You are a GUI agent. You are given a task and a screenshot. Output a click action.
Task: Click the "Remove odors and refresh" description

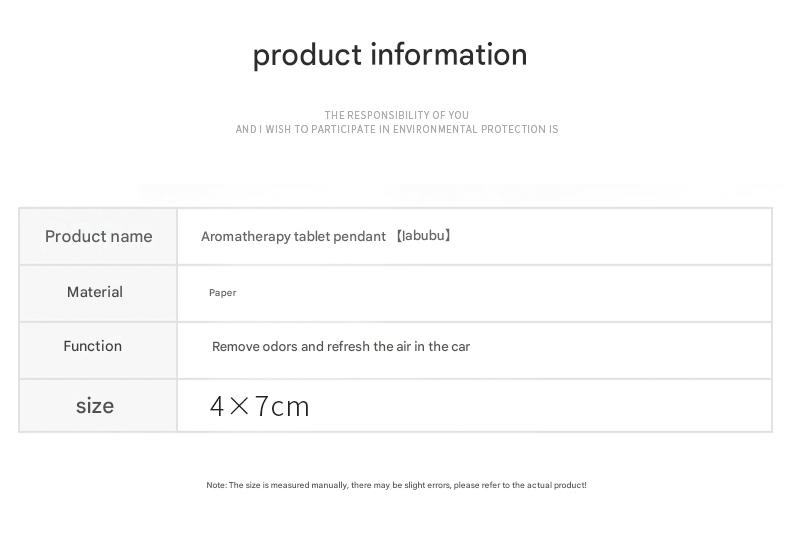340,347
